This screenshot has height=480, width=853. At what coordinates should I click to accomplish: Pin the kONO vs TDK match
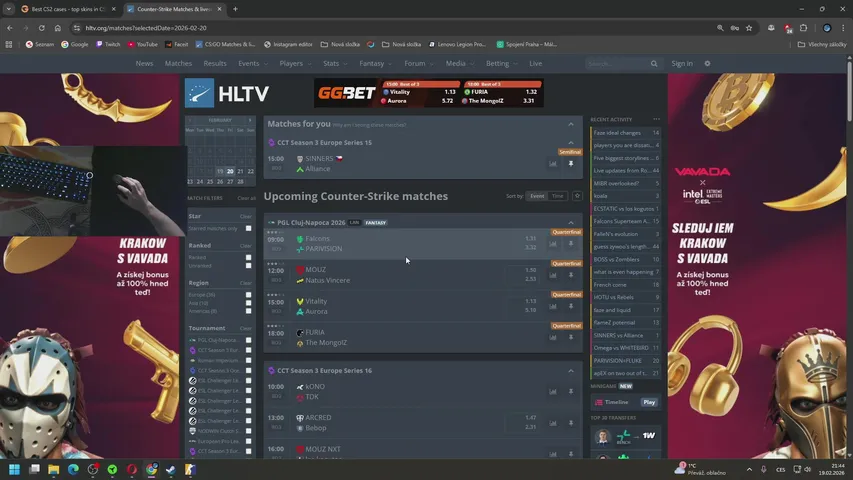571,391
